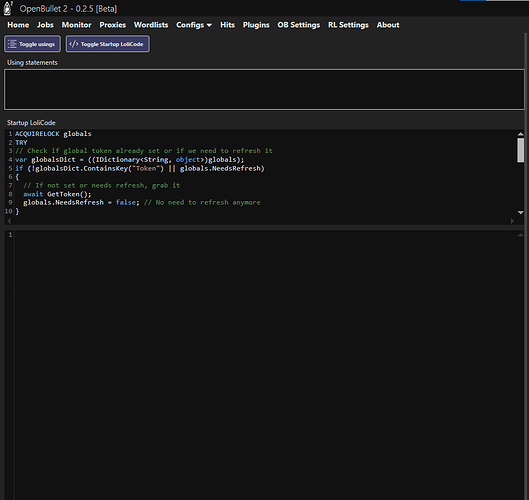View the Hits page
This screenshot has height=500, width=529.
[227, 25]
